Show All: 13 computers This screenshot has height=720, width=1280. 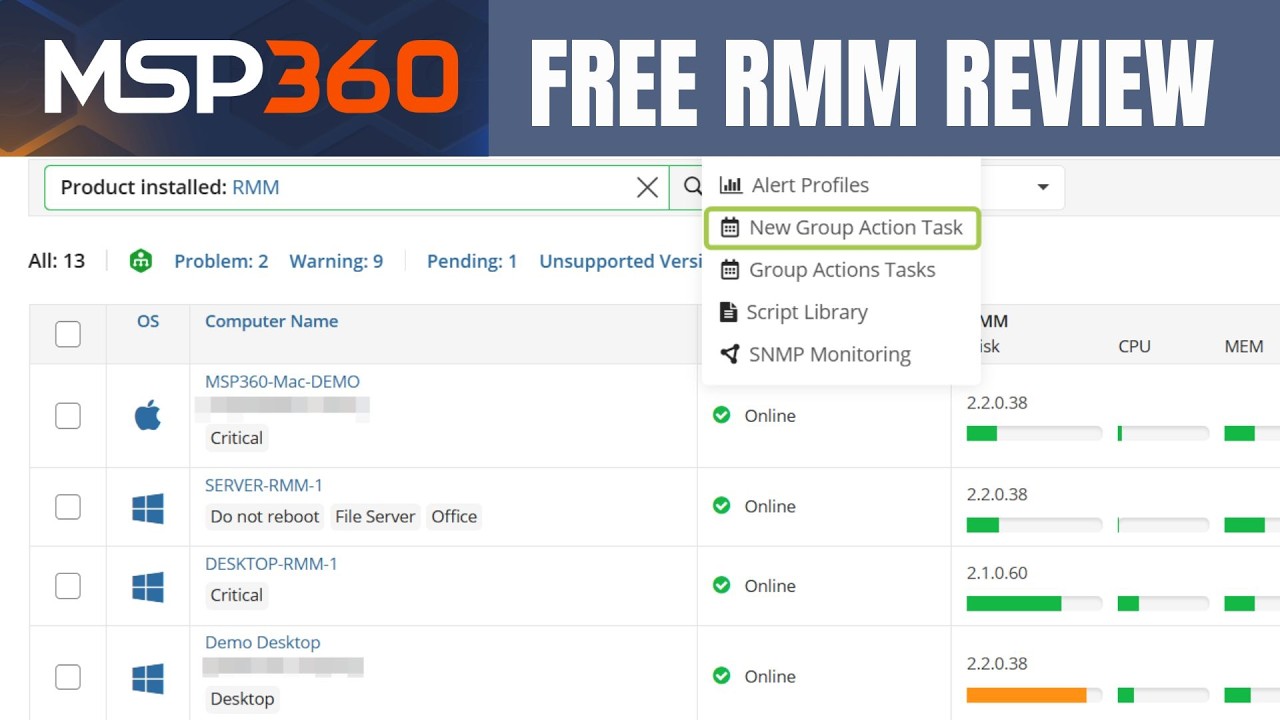[57, 261]
